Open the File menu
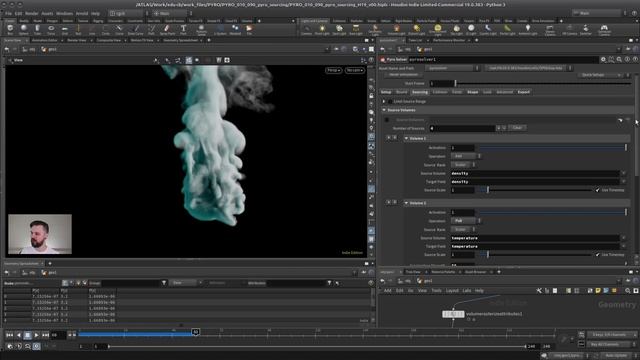The image size is (640, 360). coord(8,13)
